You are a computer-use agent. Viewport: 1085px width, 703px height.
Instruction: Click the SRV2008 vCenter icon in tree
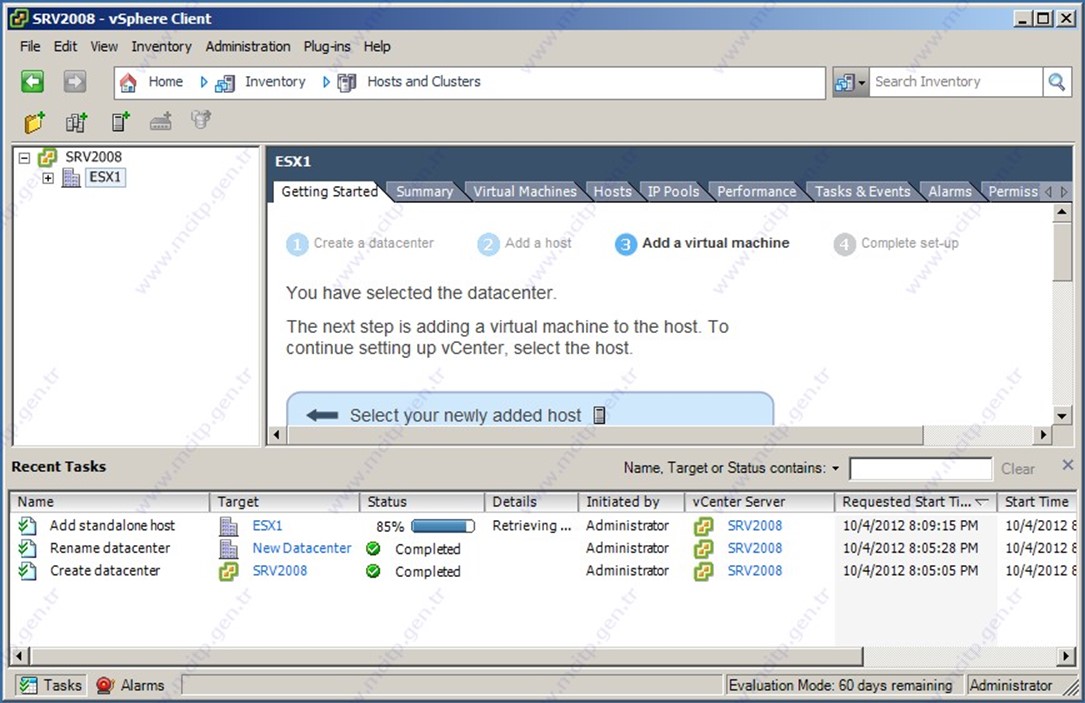47,157
